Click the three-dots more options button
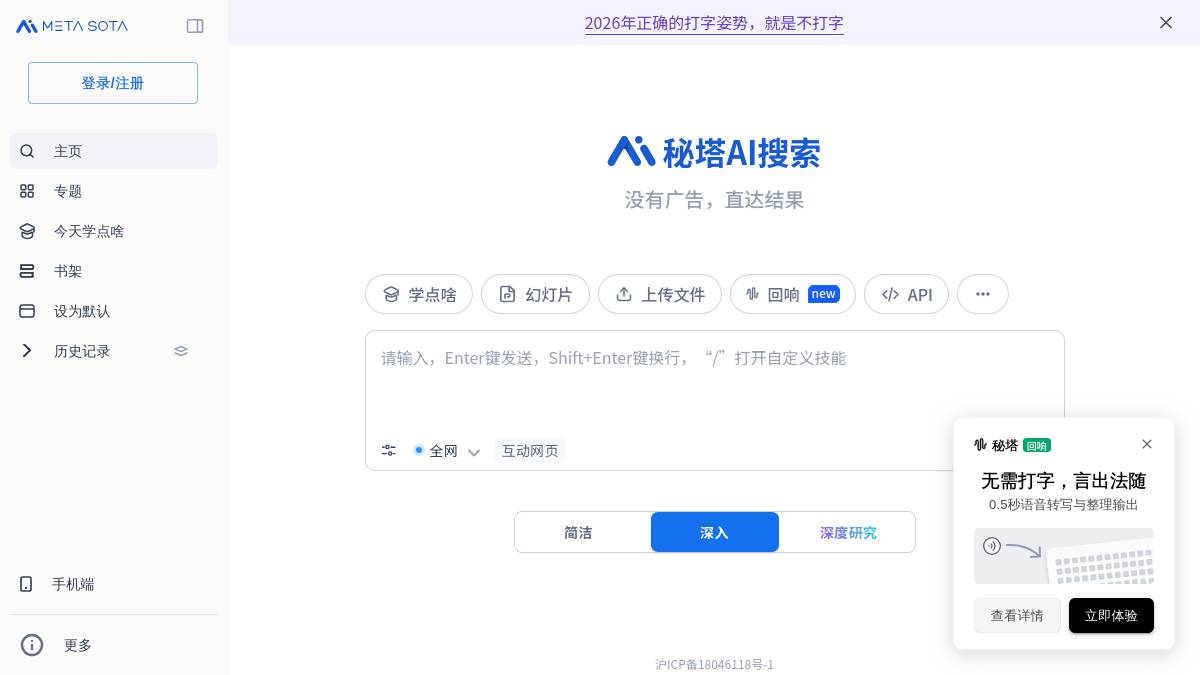The height and width of the screenshot is (675, 1200). (983, 294)
